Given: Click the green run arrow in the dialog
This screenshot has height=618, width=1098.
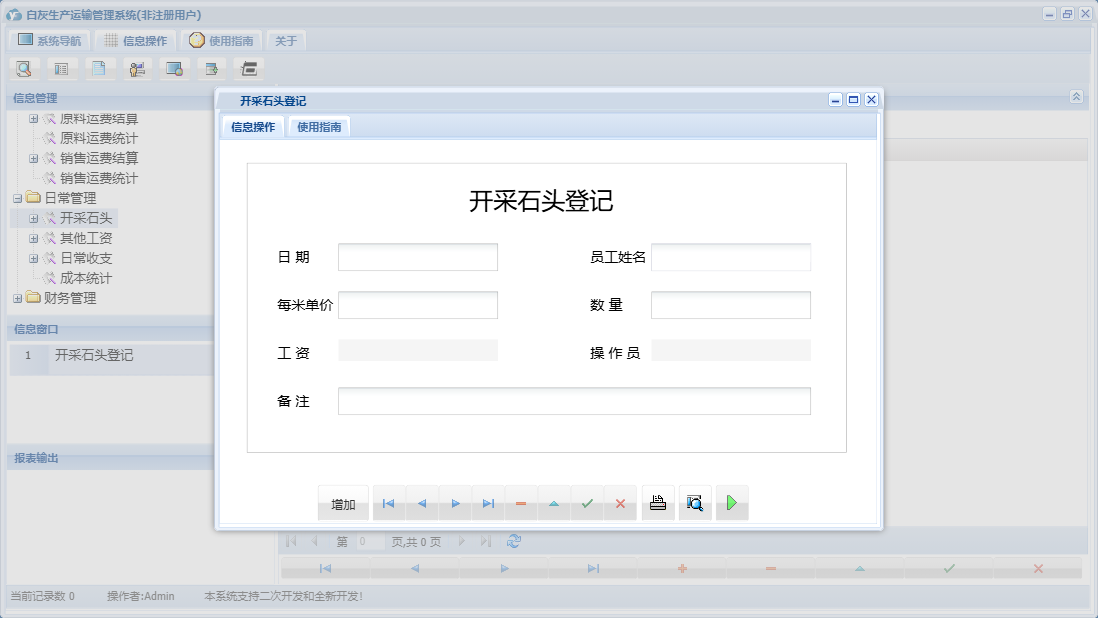Looking at the screenshot, I should [732, 503].
